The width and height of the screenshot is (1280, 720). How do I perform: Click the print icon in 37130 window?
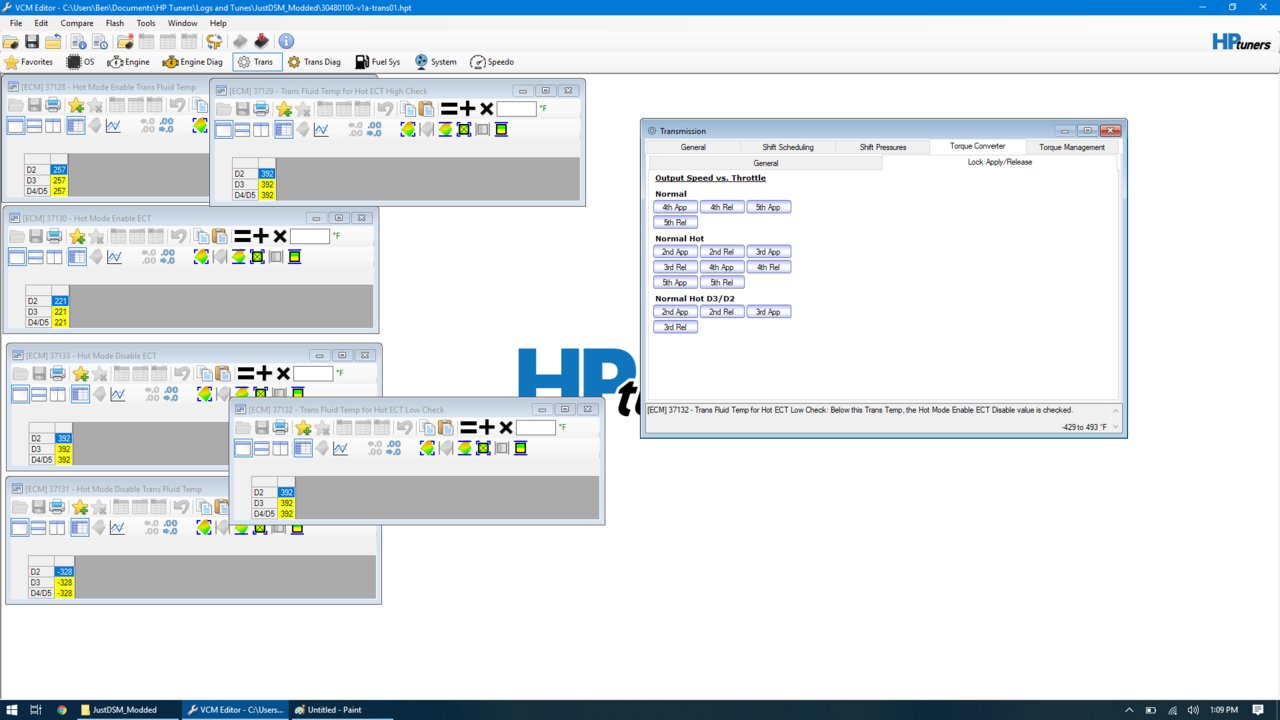[54, 236]
